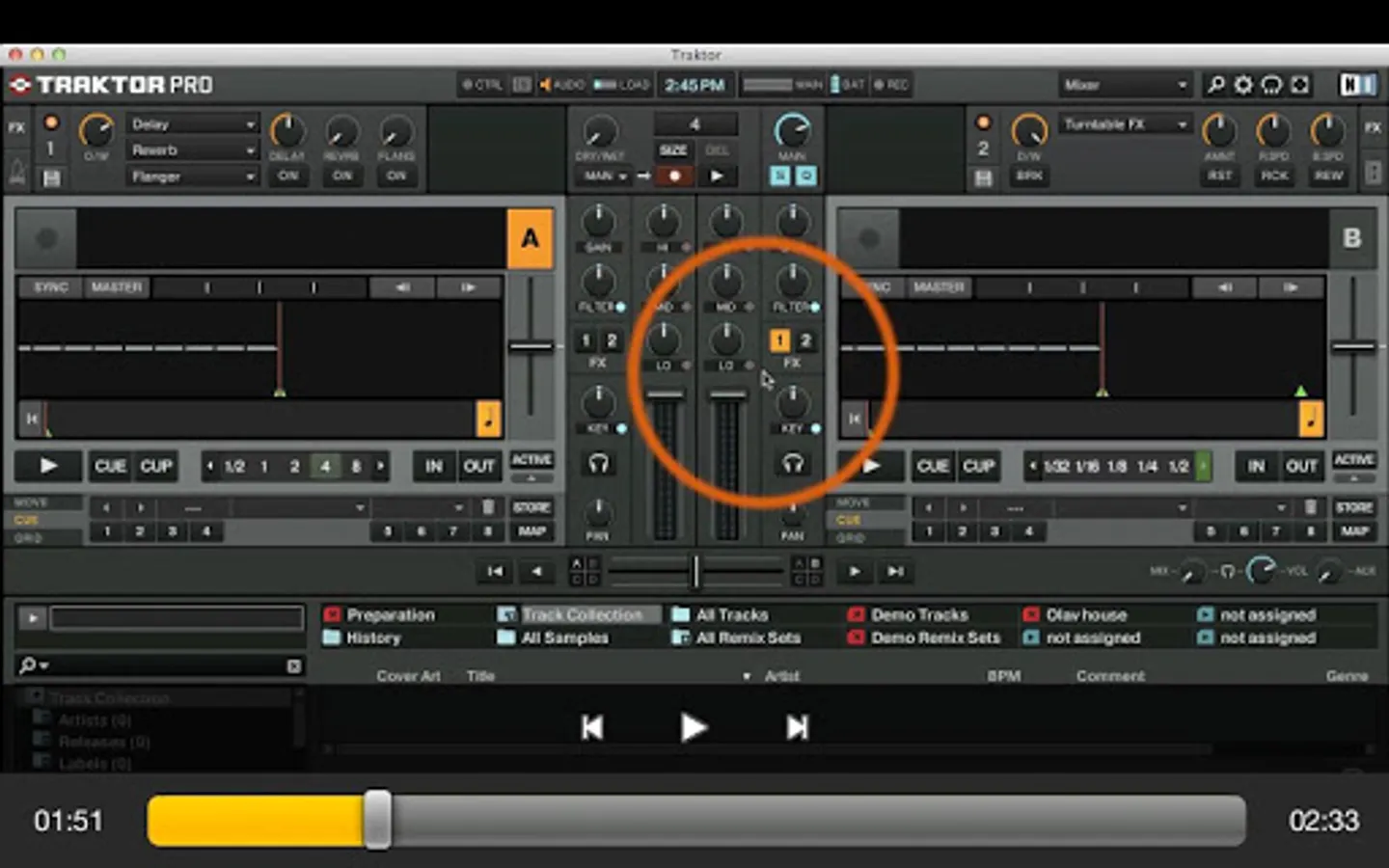Toggle FX unit 2 assign on channel A
This screenshot has width=1389, height=868.
[611, 340]
